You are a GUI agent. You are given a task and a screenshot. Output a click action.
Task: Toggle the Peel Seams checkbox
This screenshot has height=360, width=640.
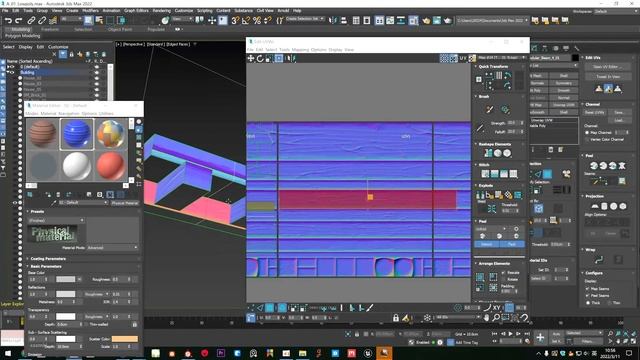587,296
